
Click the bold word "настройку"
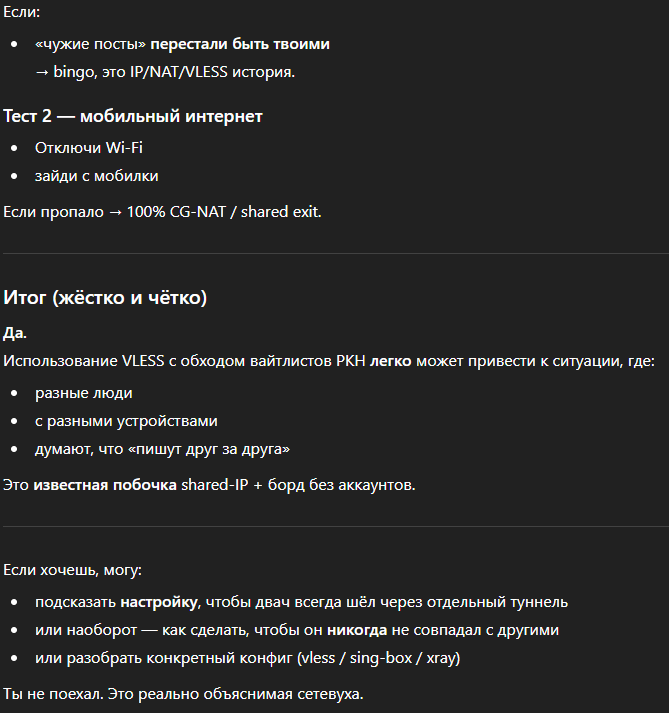click(x=159, y=602)
